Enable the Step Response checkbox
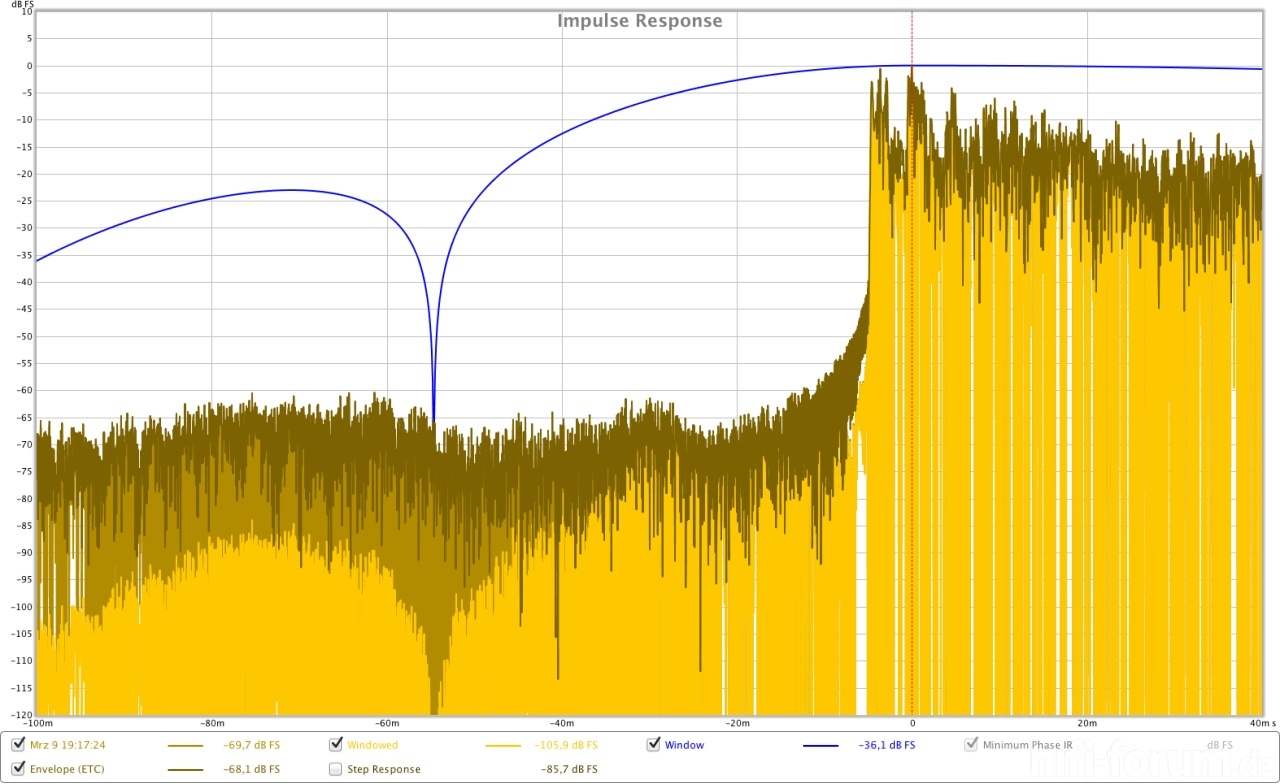1280x784 pixels. coord(336,769)
